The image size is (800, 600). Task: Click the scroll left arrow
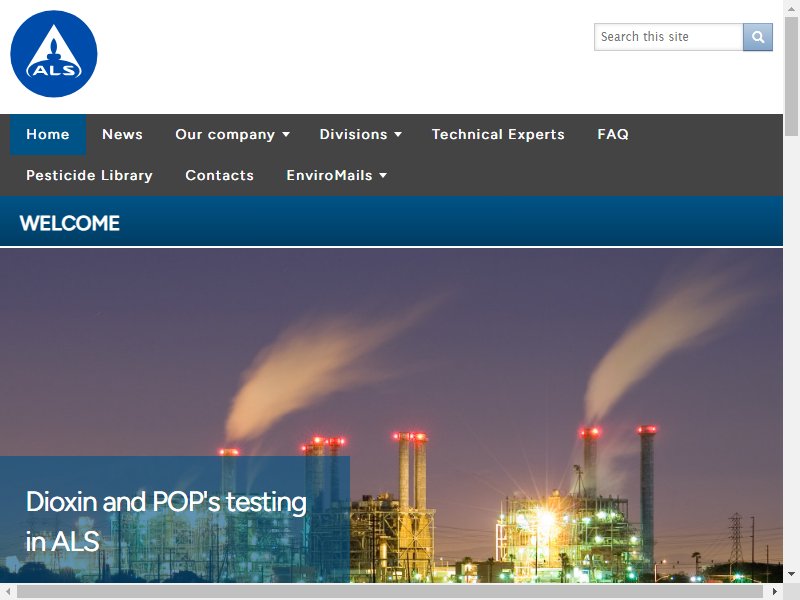(8, 591)
